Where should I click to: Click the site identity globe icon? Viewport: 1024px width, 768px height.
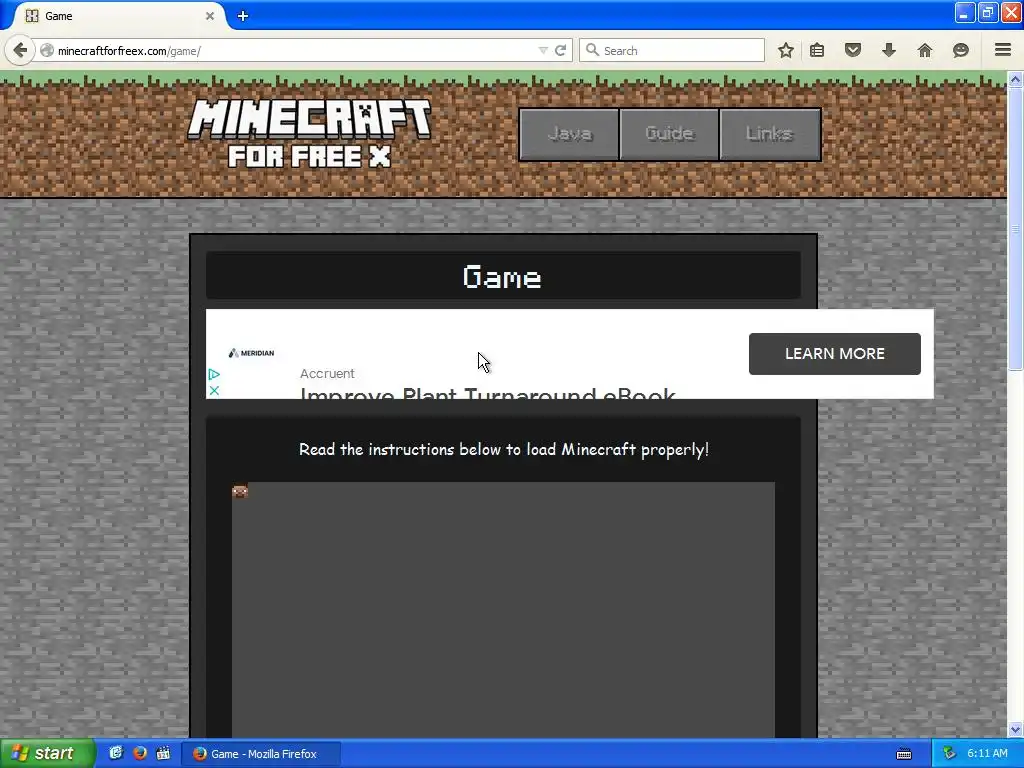tap(47, 50)
